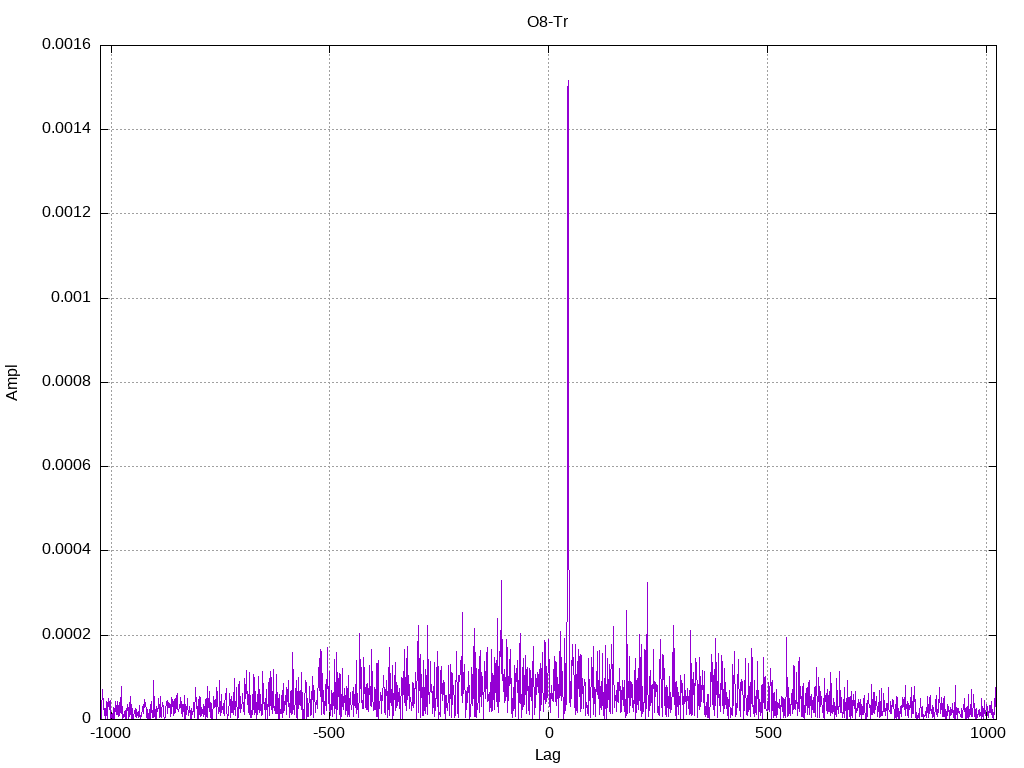The width and height of the screenshot is (1024, 768).
Task: Click the Ampl y-axis label
Action: [x=13, y=382]
